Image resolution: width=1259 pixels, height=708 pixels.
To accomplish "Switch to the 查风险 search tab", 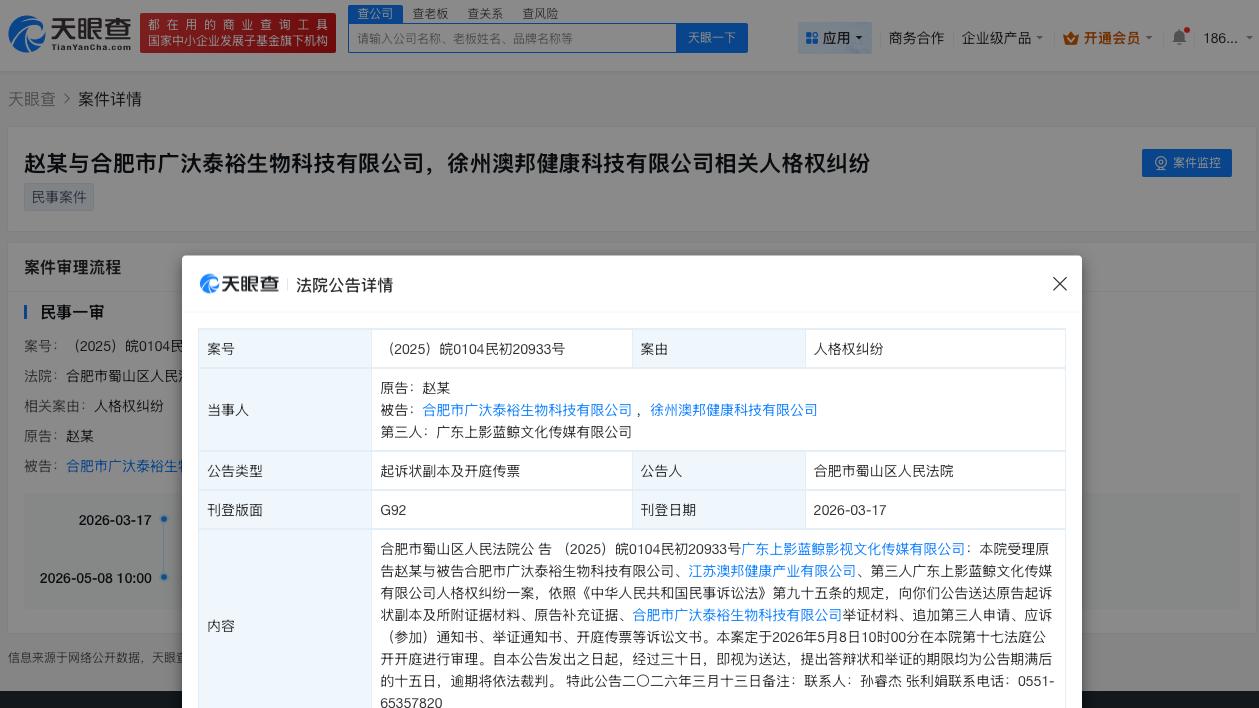I will tap(539, 13).
